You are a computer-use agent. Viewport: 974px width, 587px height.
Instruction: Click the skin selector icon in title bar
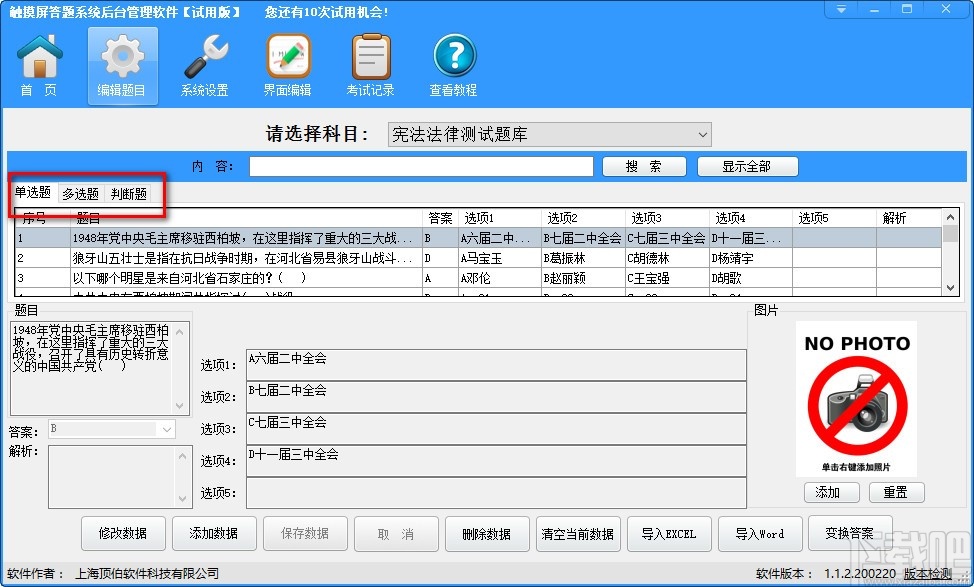[841, 10]
